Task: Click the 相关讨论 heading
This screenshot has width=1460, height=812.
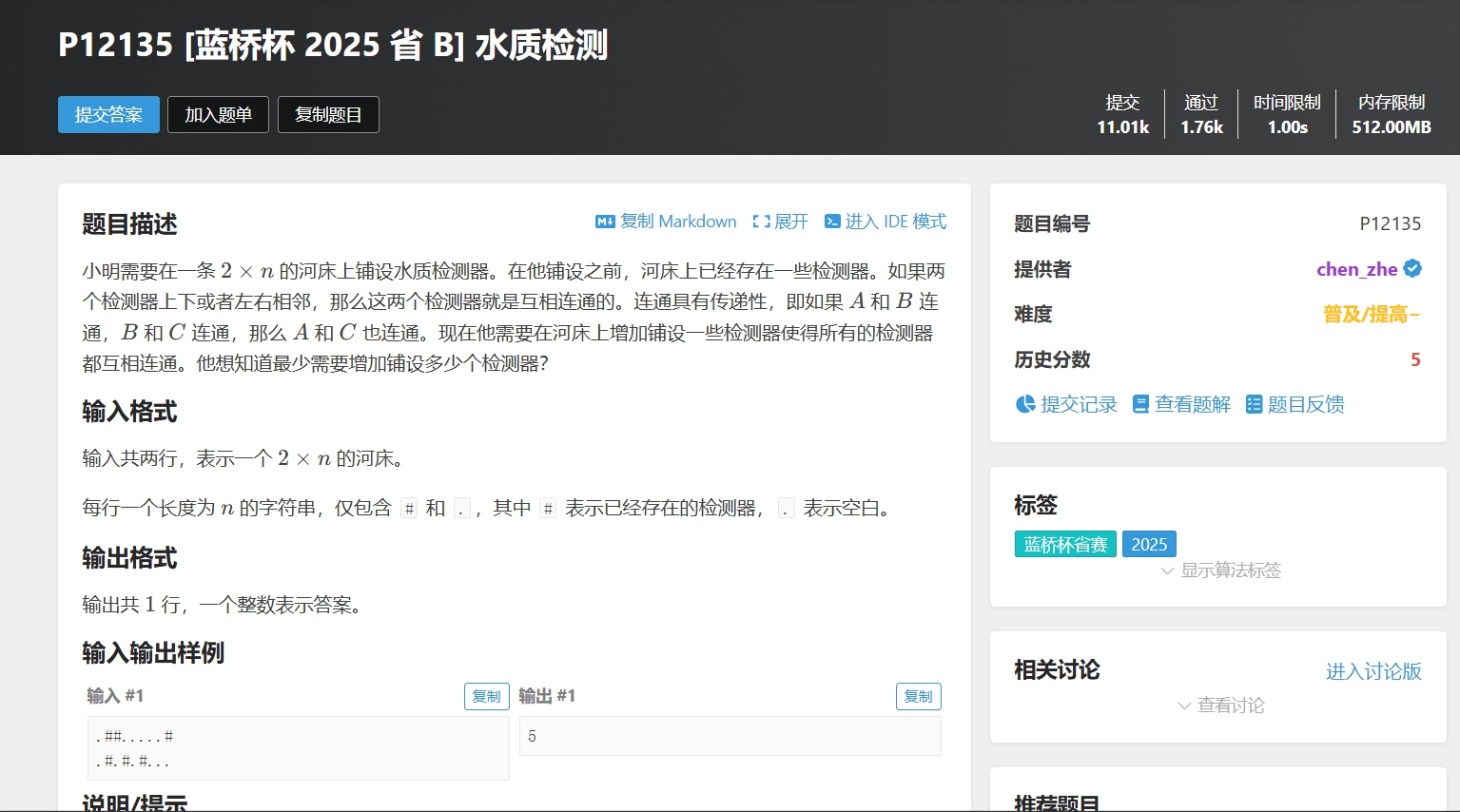Action: click(x=1057, y=670)
